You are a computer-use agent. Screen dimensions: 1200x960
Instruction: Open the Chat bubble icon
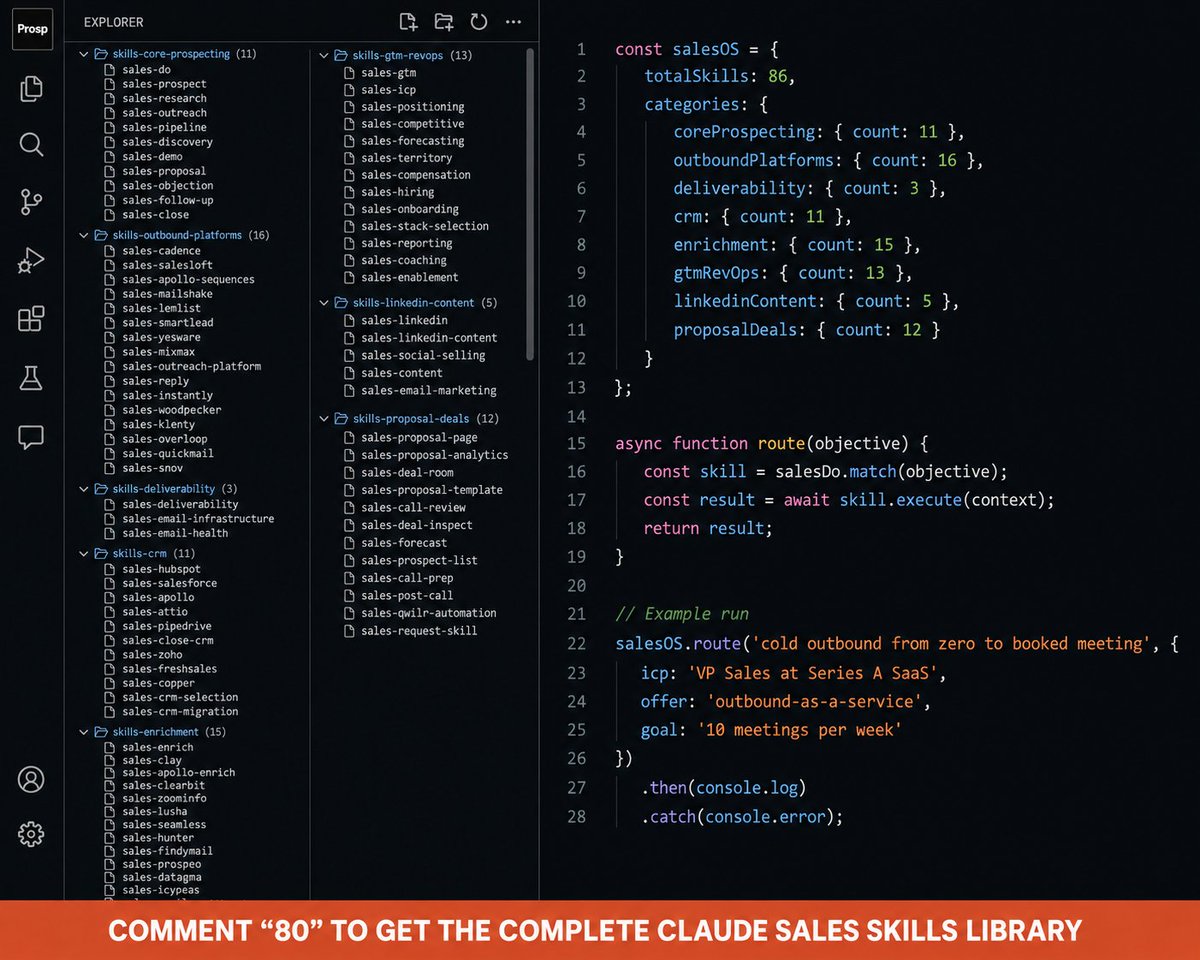point(31,436)
